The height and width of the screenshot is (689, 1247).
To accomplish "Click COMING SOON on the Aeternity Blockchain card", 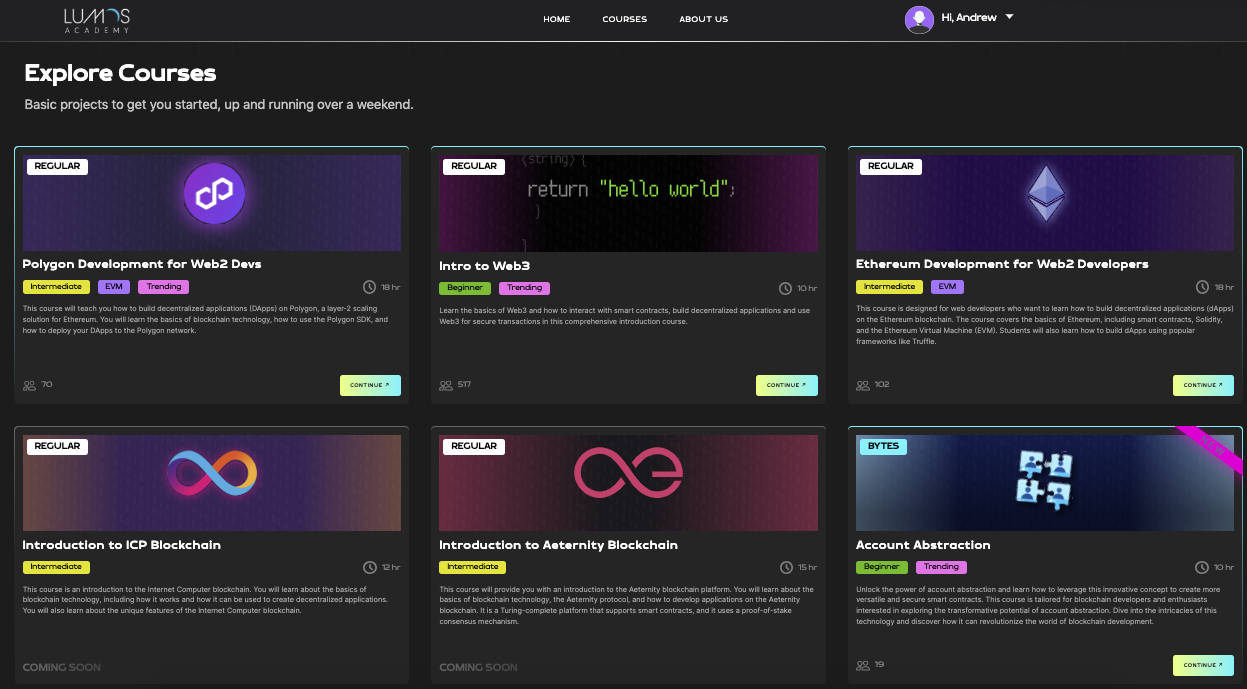I will 478,667.
